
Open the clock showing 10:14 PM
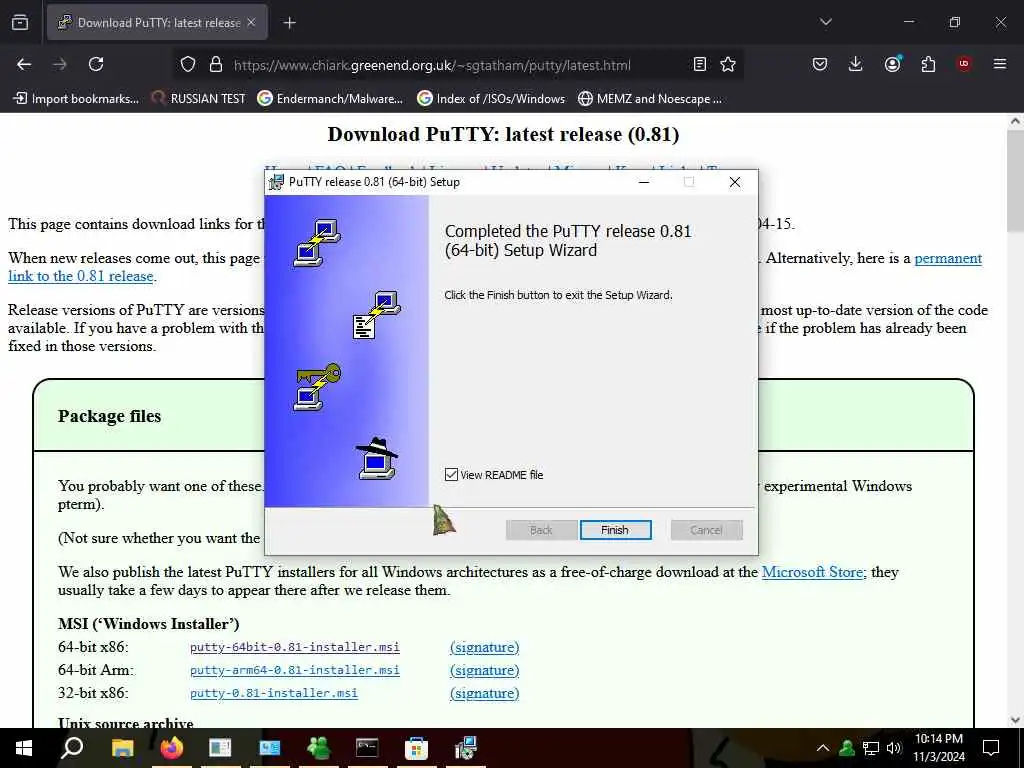coord(938,748)
